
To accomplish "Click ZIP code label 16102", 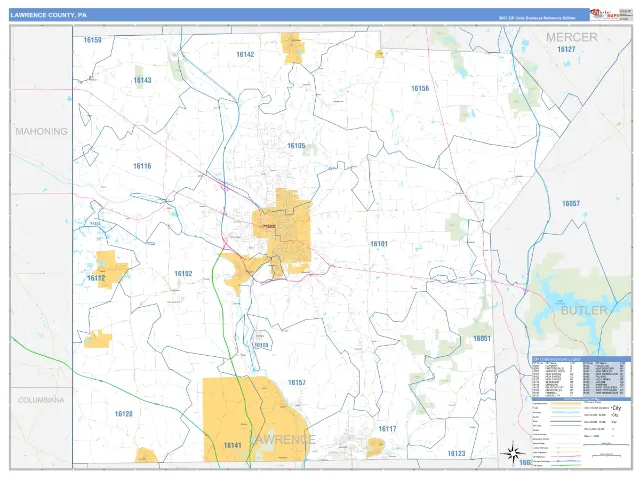I will [183, 273].
